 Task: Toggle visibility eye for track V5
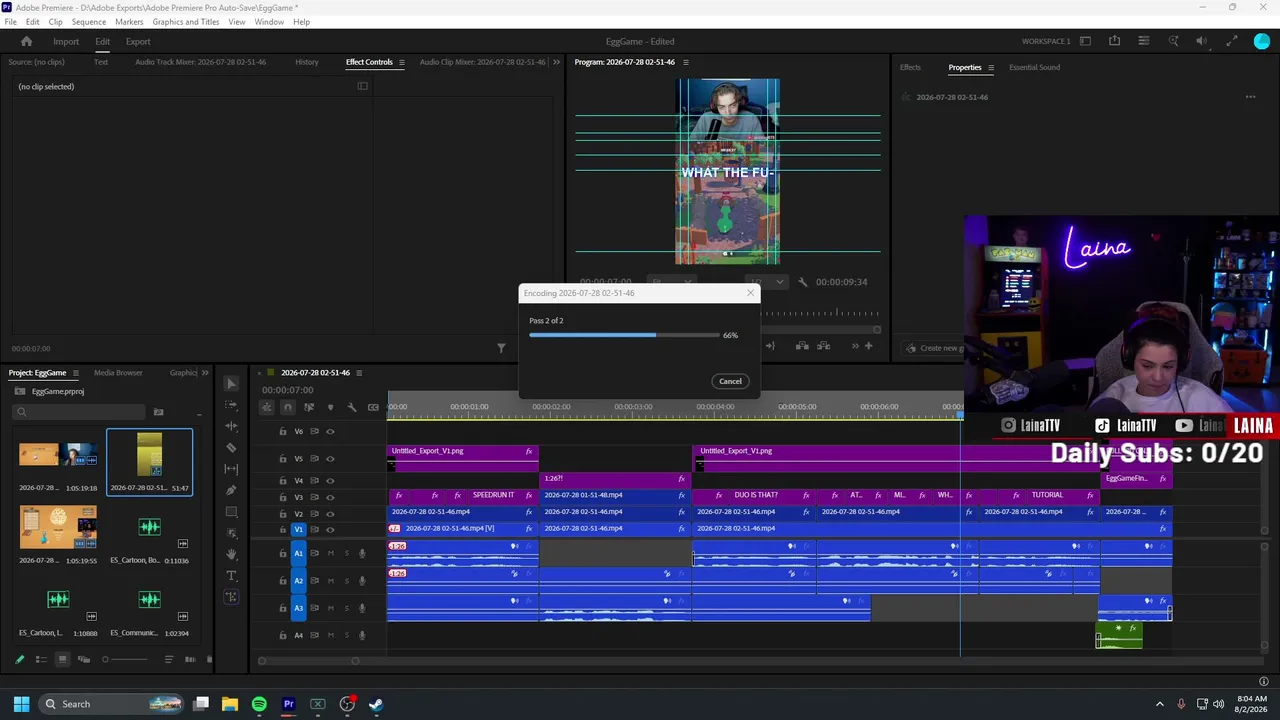pyautogui.click(x=330, y=459)
